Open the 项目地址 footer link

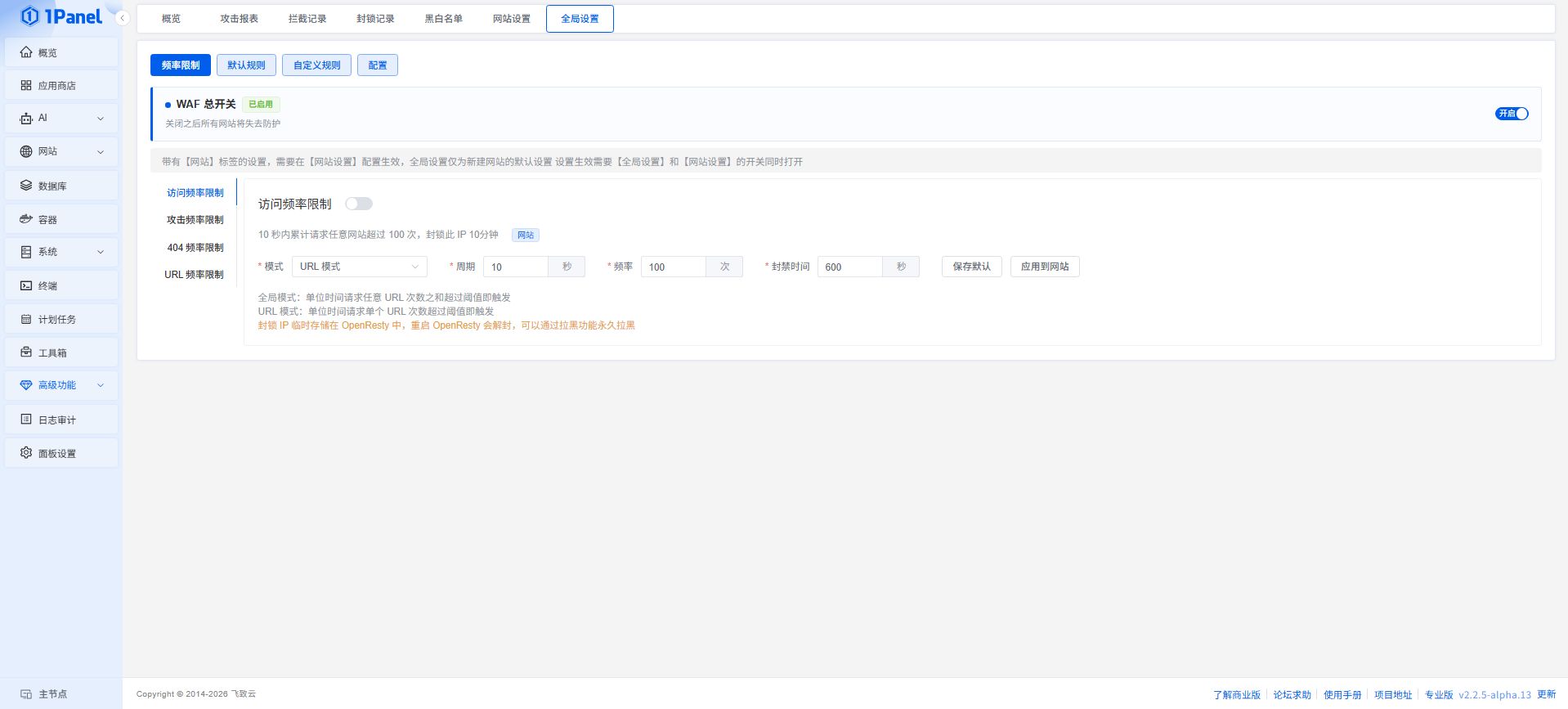pyautogui.click(x=1393, y=694)
